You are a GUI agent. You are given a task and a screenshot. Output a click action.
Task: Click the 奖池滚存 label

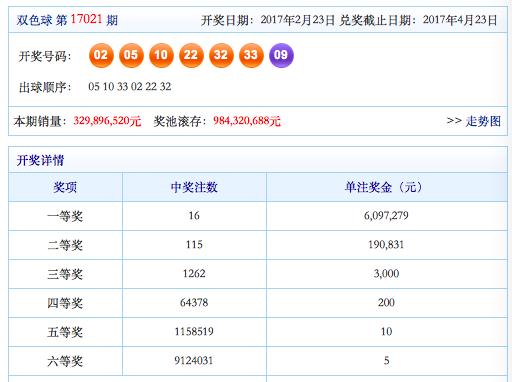pyautogui.click(x=180, y=121)
